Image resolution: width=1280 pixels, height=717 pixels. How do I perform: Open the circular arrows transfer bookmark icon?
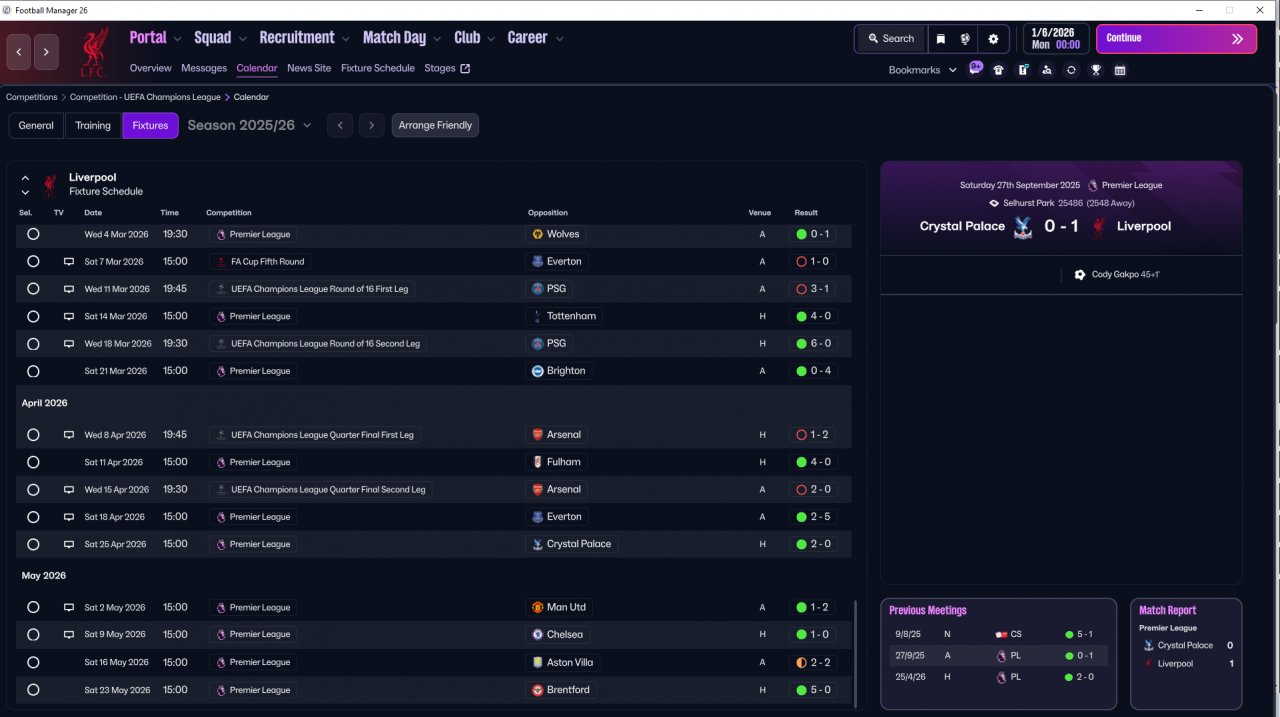(x=1071, y=70)
